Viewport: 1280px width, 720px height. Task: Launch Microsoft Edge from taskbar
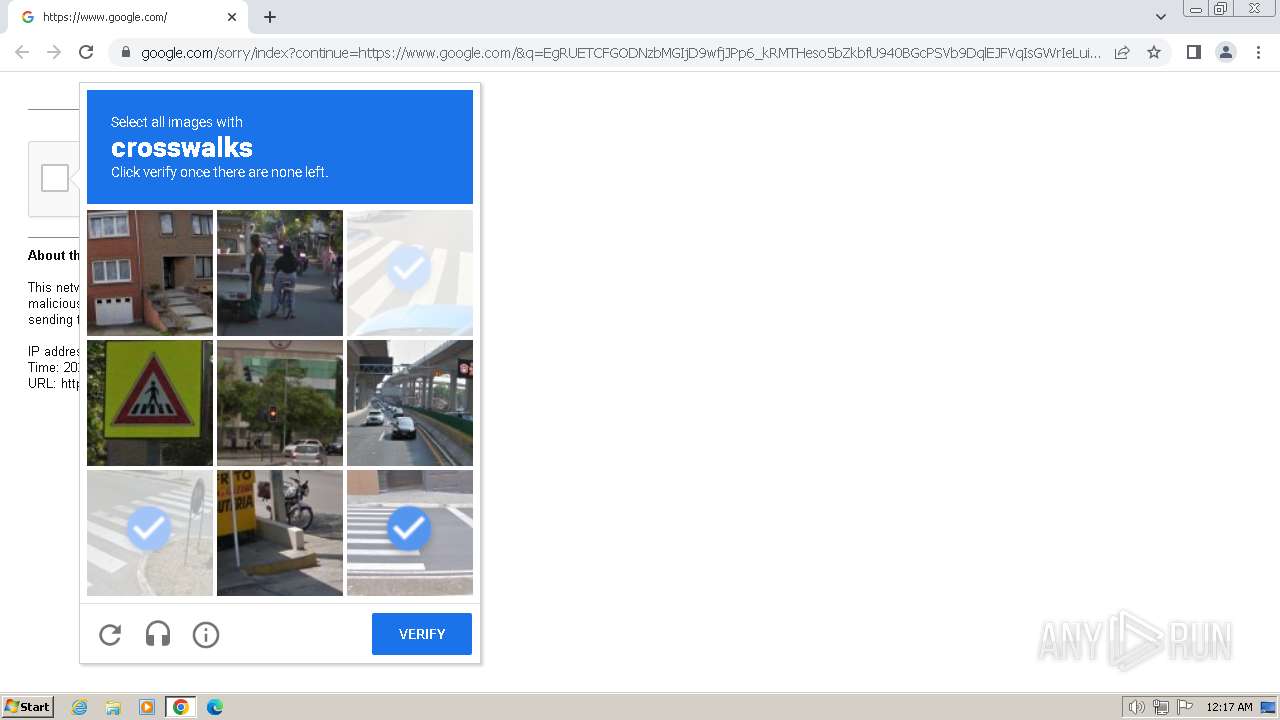coord(215,707)
